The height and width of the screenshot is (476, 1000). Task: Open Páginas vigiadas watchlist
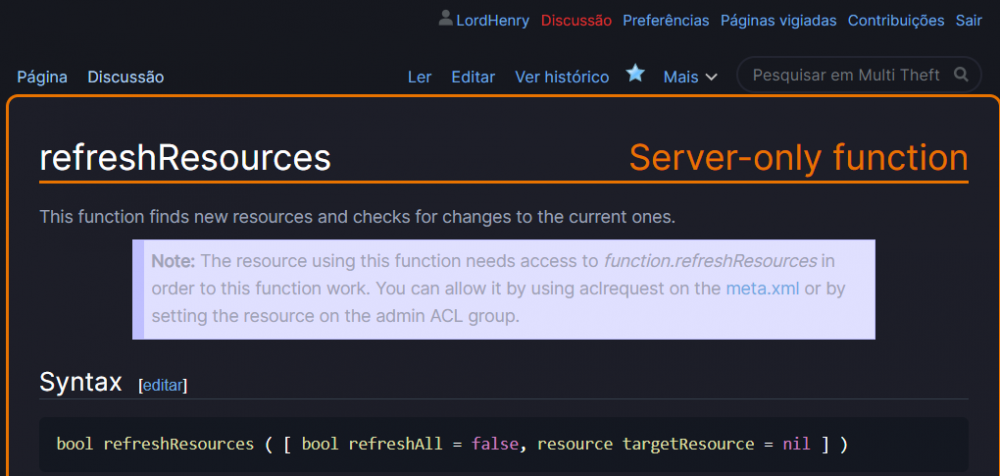pos(778,20)
